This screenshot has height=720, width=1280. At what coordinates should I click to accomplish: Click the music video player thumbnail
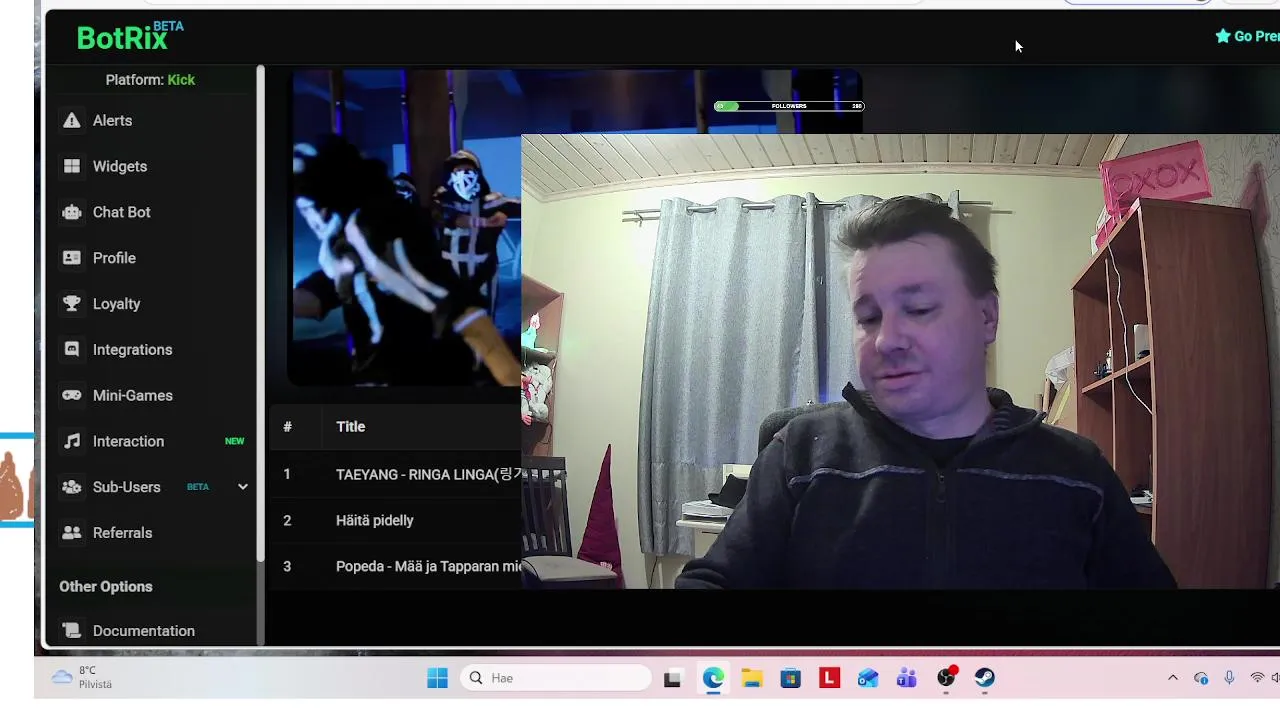[406, 228]
